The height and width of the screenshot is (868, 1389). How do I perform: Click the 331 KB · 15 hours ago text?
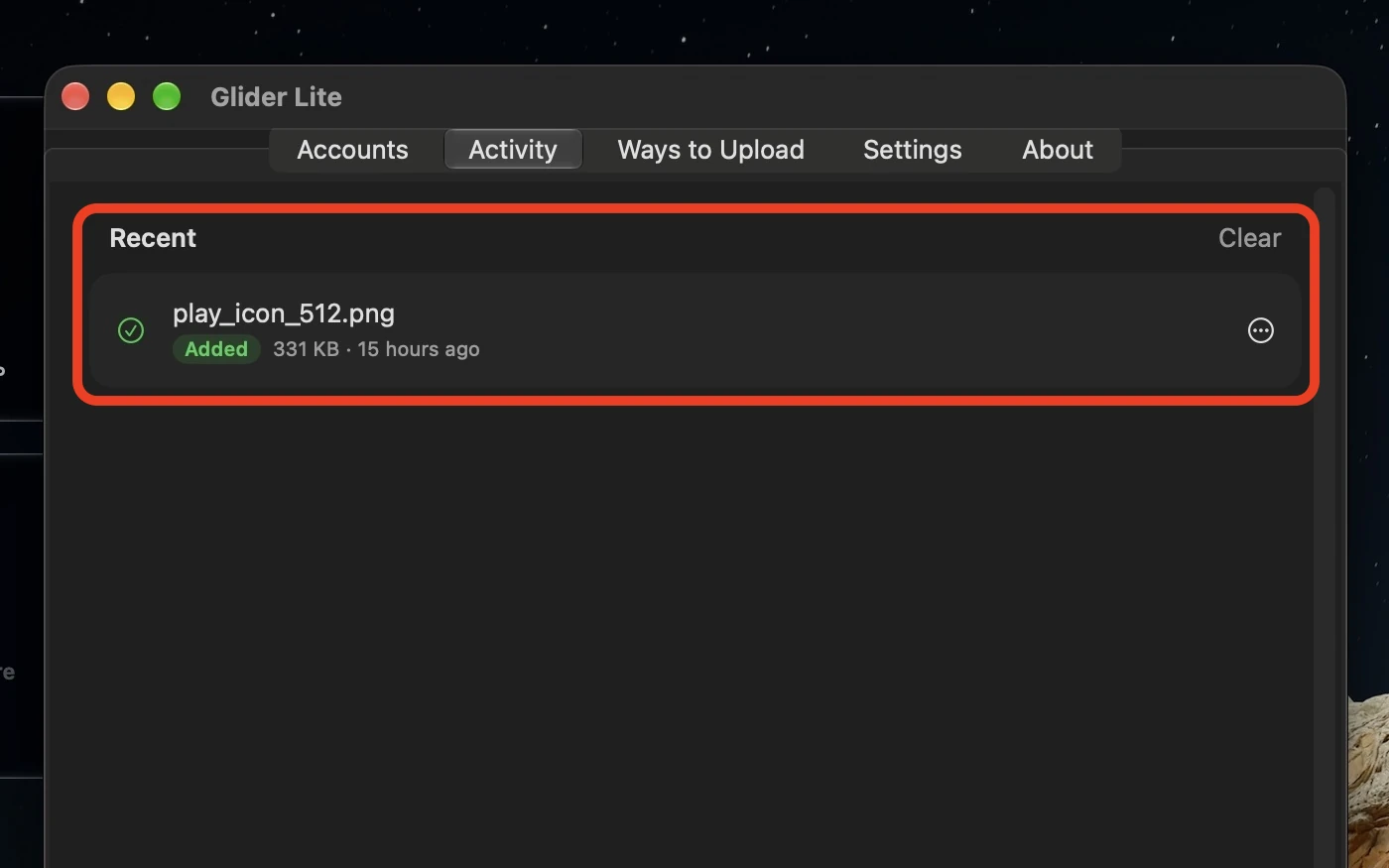point(376,349)
